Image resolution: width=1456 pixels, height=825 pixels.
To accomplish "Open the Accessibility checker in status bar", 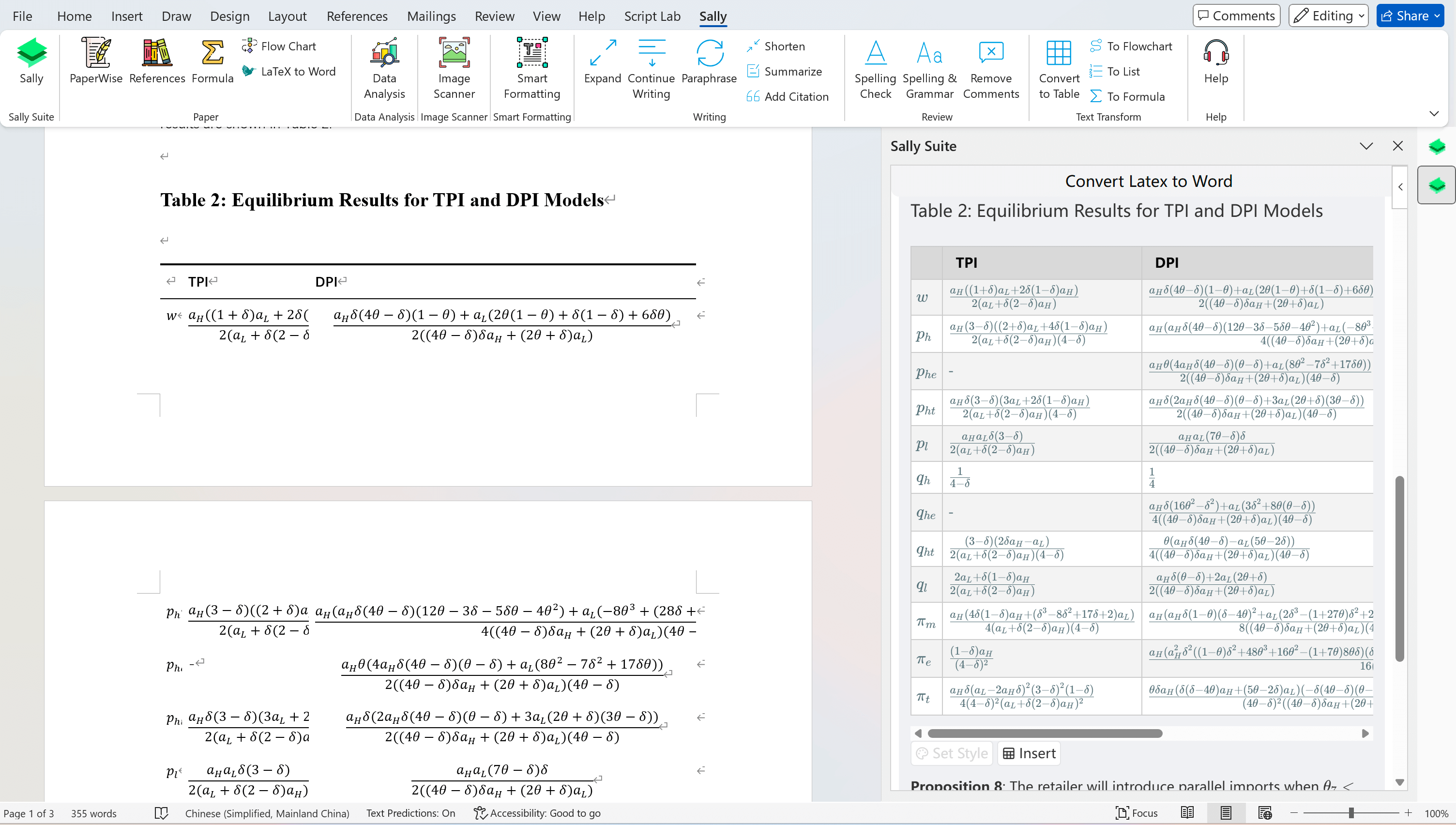I will 537,813.
